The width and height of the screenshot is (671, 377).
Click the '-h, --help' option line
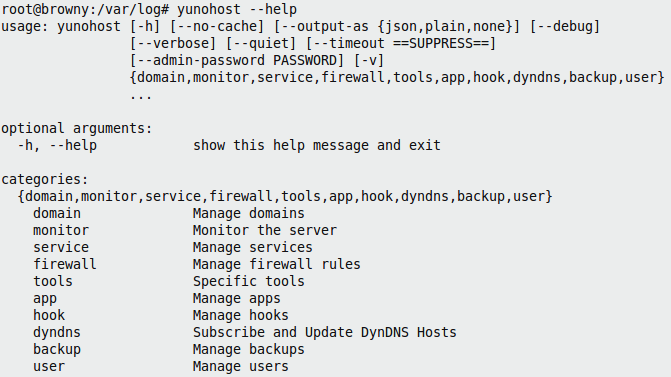pos(57,145)
